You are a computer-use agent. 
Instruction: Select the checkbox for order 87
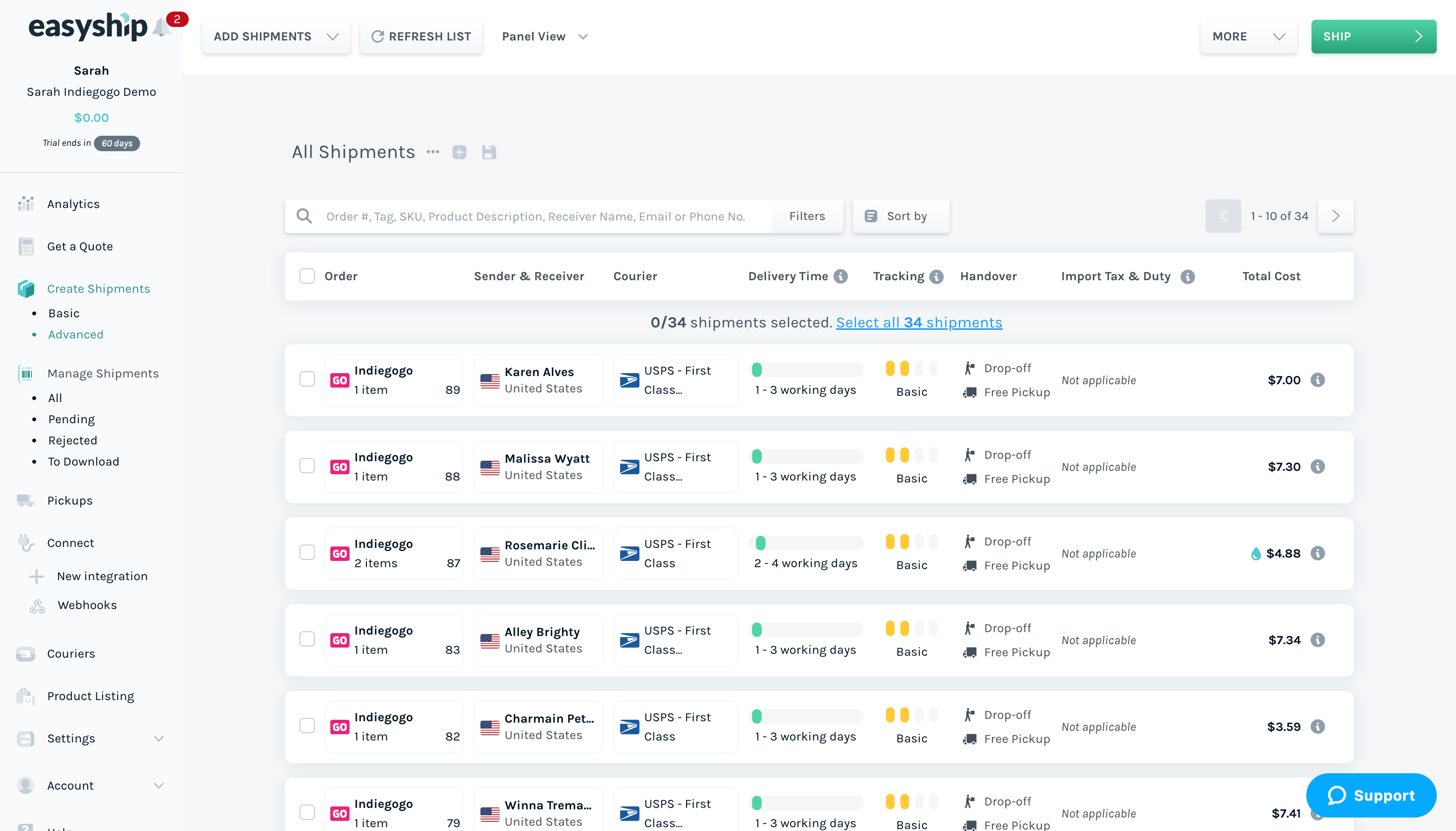click(x=307, y=553)
